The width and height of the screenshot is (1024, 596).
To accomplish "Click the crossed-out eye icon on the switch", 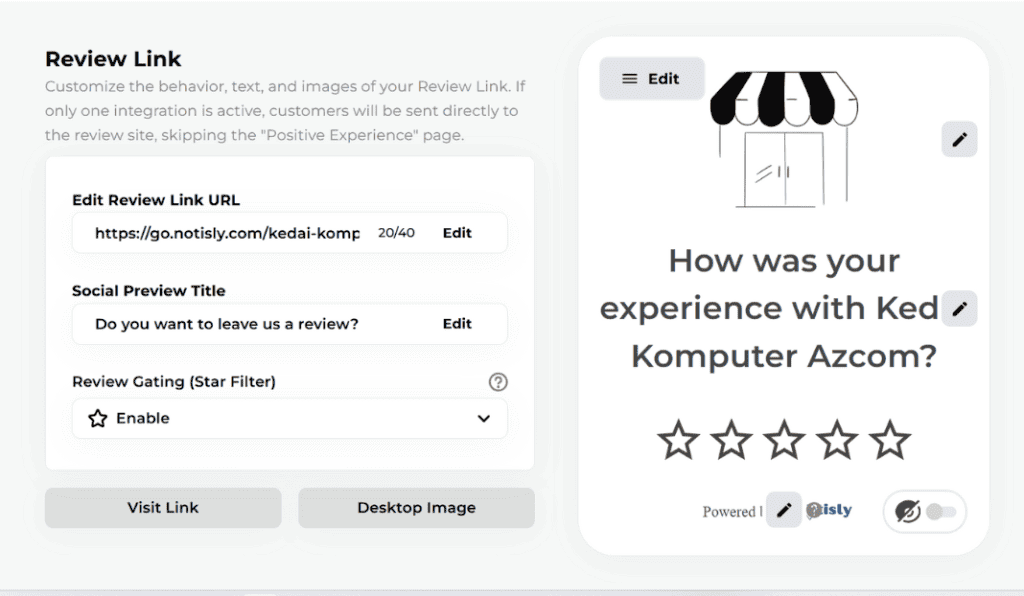I will (x=908, y=512).
